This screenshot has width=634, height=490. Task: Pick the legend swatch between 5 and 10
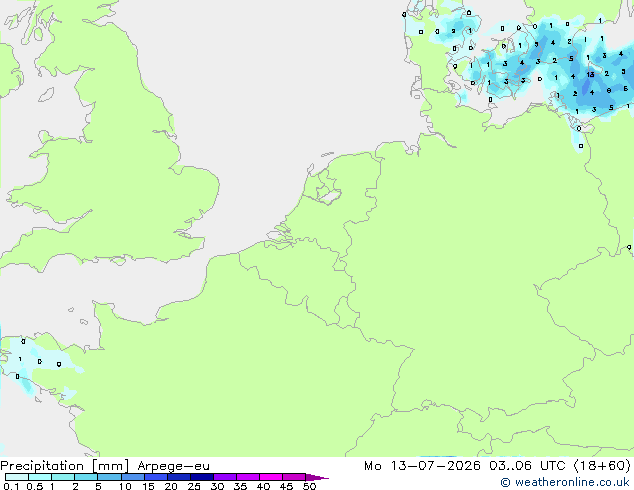pyautogui.click(x=109, y=477)
